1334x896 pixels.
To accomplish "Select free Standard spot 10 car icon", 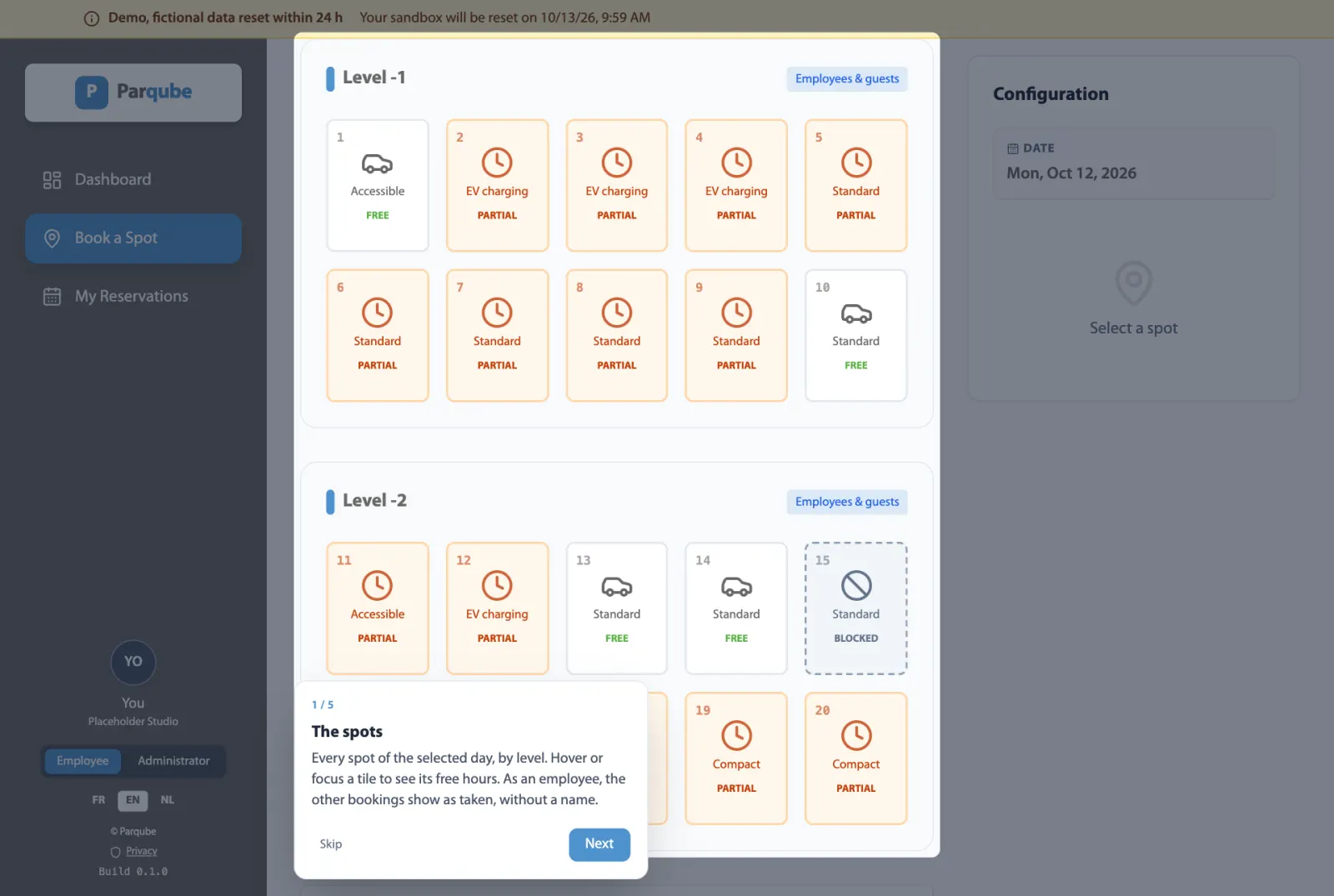I will 856,313.
